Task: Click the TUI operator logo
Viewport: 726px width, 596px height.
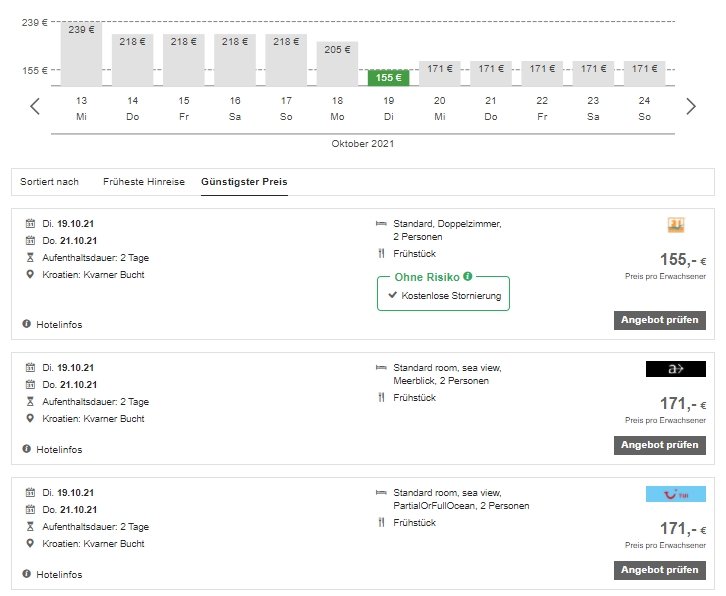Action: coord(675,494)
